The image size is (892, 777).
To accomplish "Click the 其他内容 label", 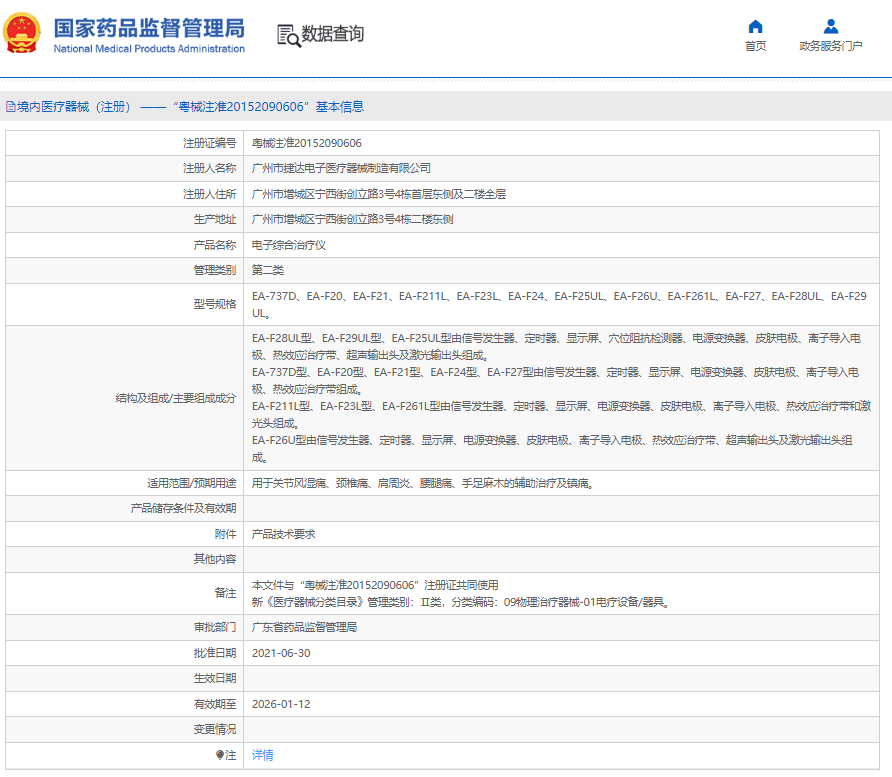I will tap(215, 559).
